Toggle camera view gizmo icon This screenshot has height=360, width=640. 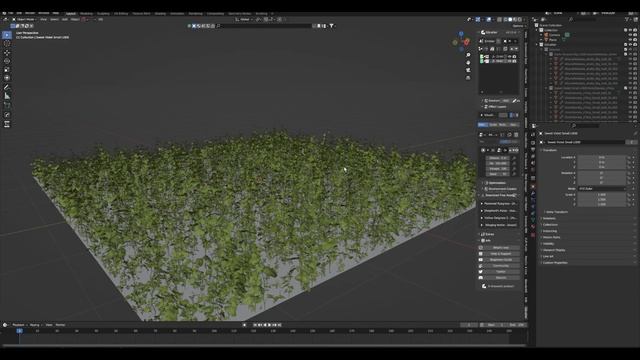click(468, 70)
